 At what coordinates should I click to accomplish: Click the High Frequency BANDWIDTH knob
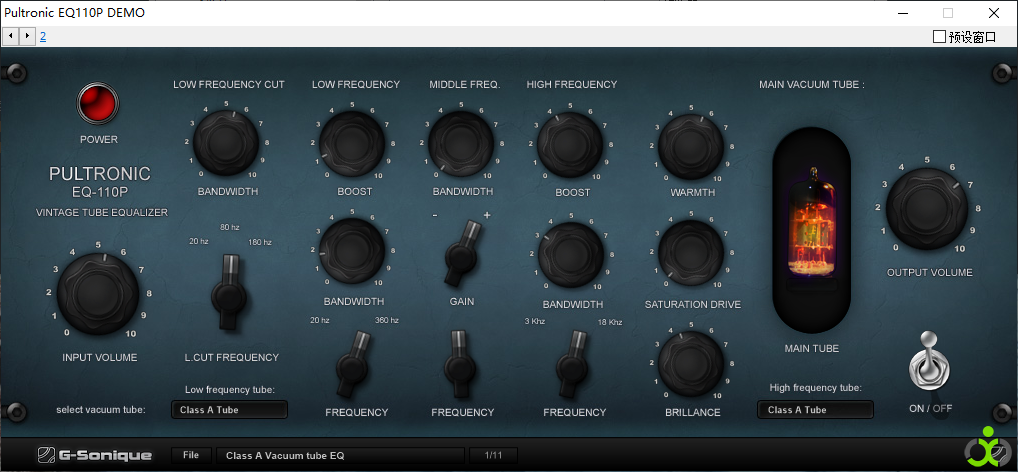pyautogui.click(x=571, y=254)
